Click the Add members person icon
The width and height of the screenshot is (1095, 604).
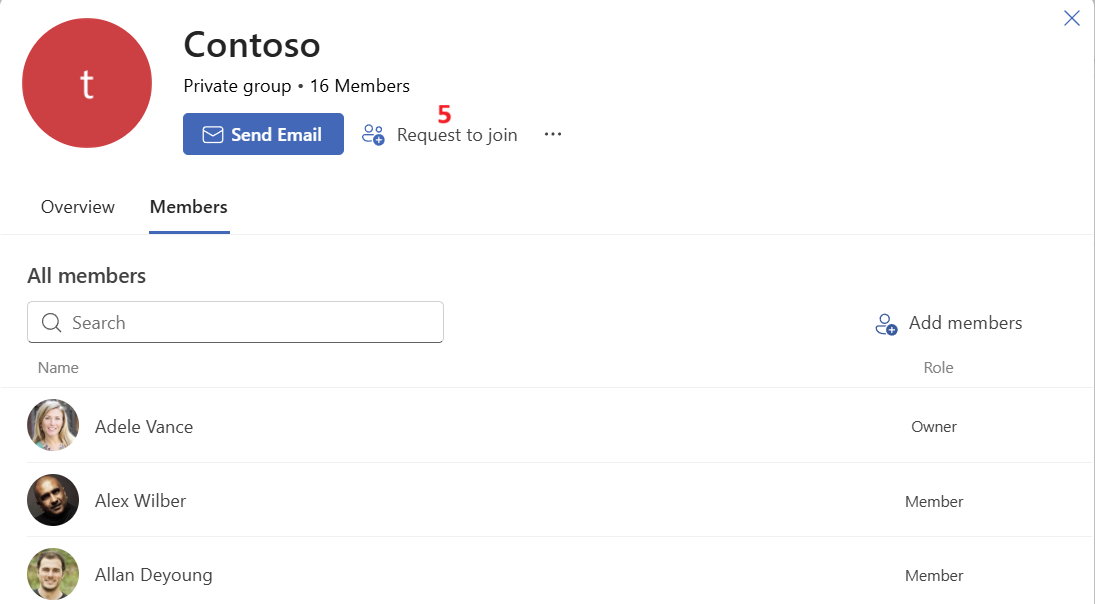(x=886, y=324)
